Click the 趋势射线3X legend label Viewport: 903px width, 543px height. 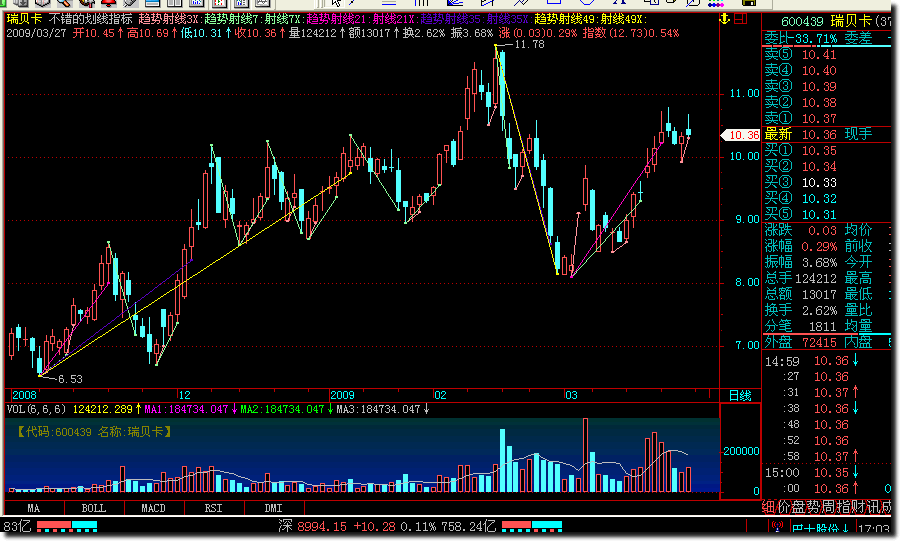(x=169, y=19)
